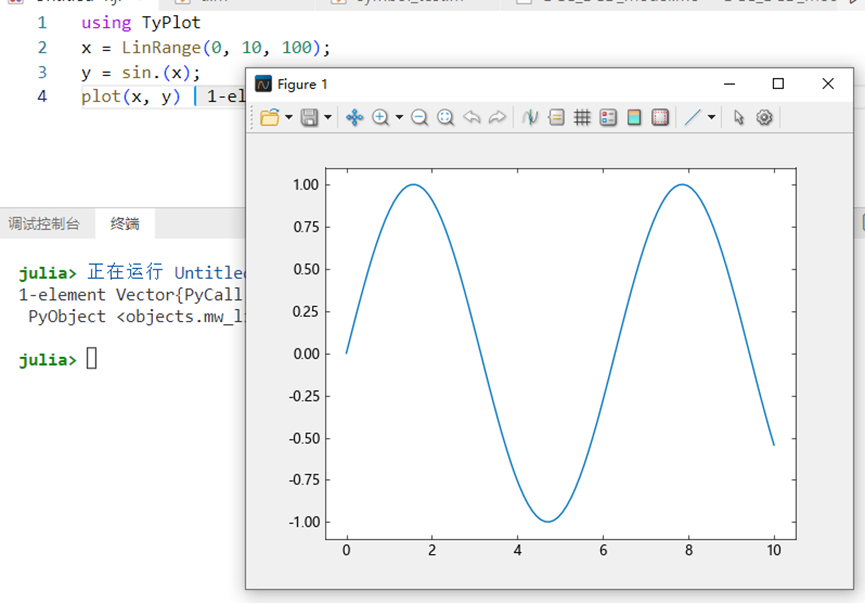This screenshot has width=865, height=603.
Task: Click the x-axis label 4
Action: (517, 550)
